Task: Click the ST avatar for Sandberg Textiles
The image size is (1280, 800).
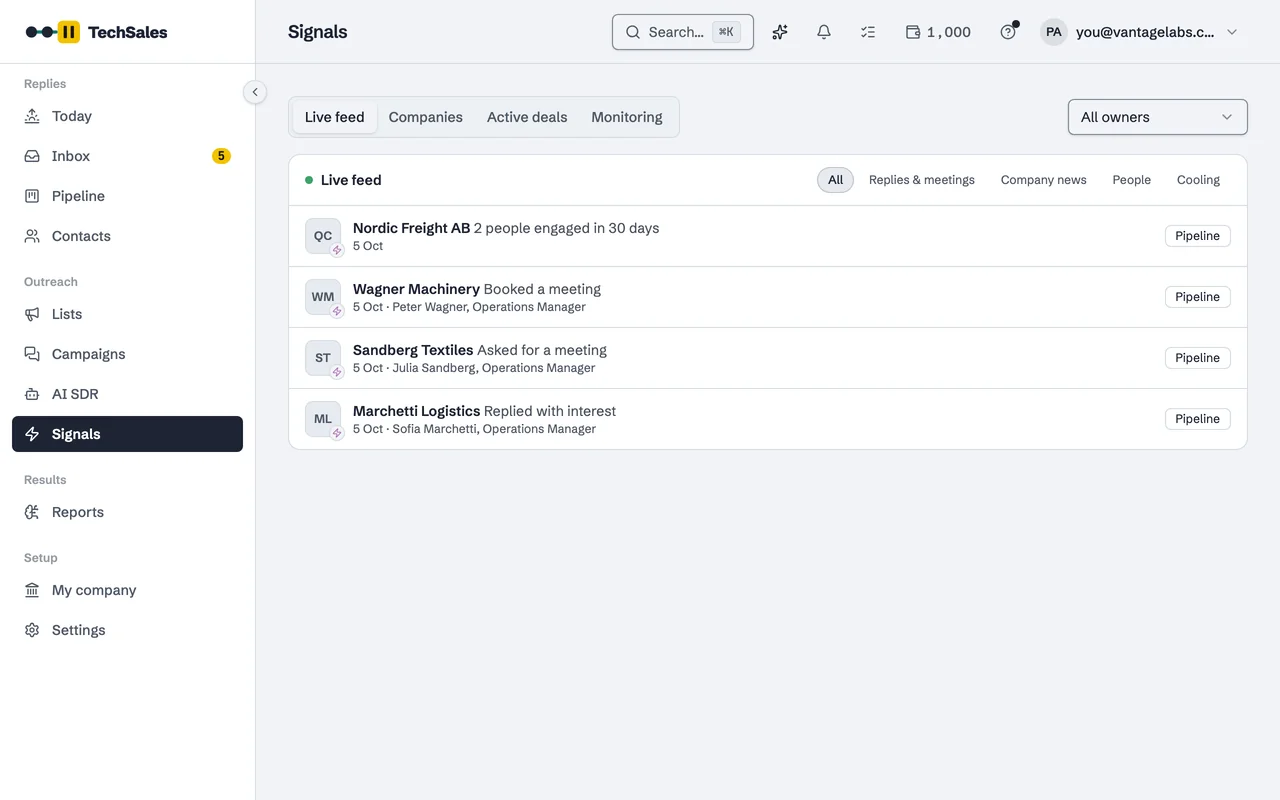Action: [323, 358]
